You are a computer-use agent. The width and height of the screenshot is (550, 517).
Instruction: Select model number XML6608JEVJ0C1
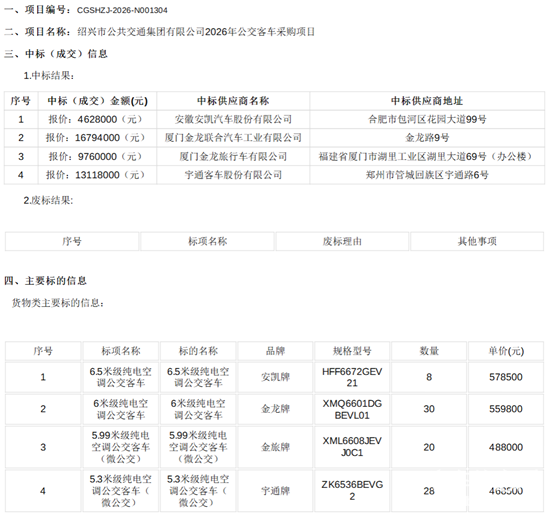(352, 447)
